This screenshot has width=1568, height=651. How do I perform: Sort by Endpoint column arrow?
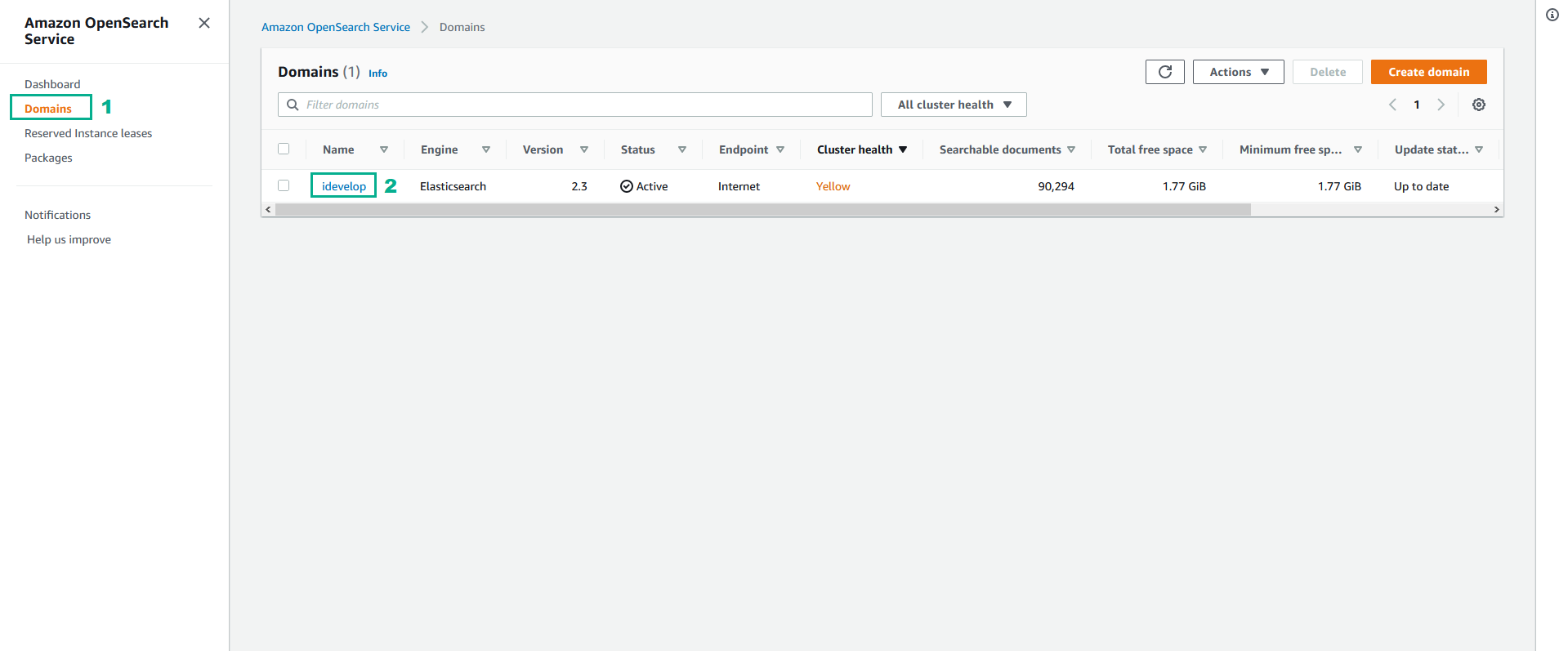[x=780, y=149]
